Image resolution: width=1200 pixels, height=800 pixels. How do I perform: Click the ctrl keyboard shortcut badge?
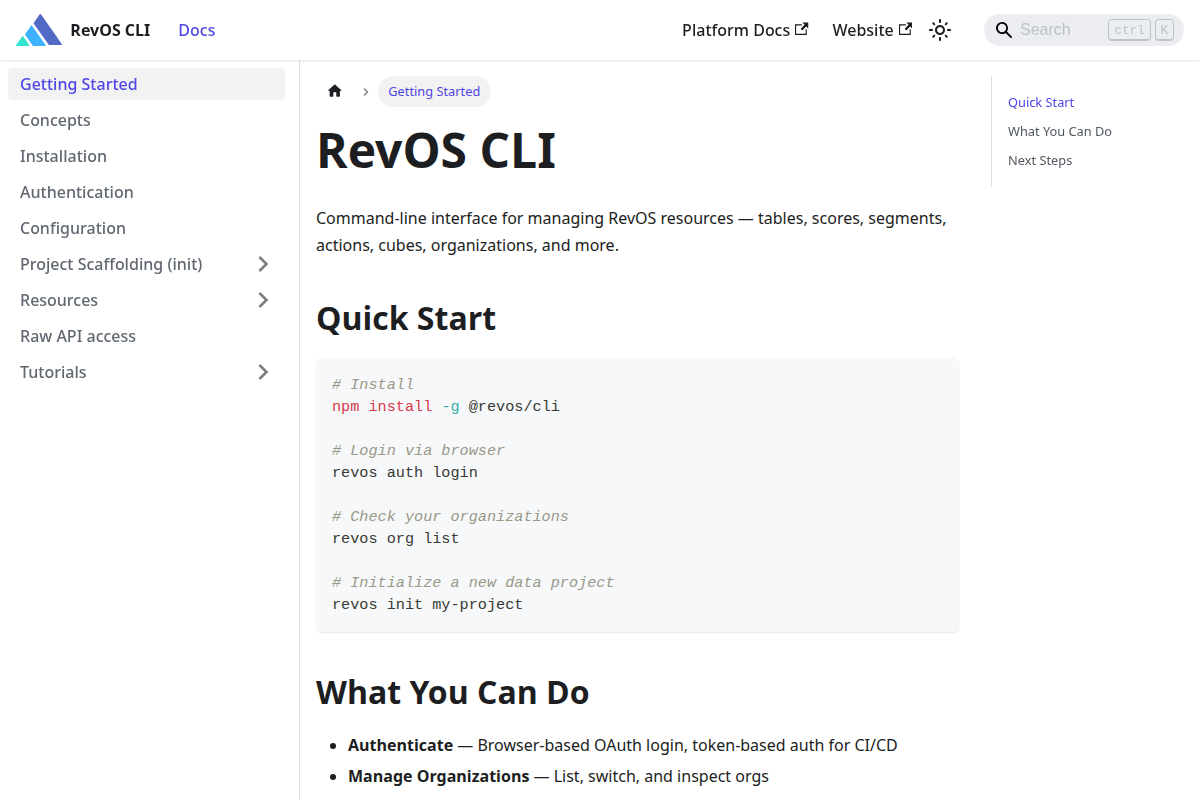(x=1130, y=30)
